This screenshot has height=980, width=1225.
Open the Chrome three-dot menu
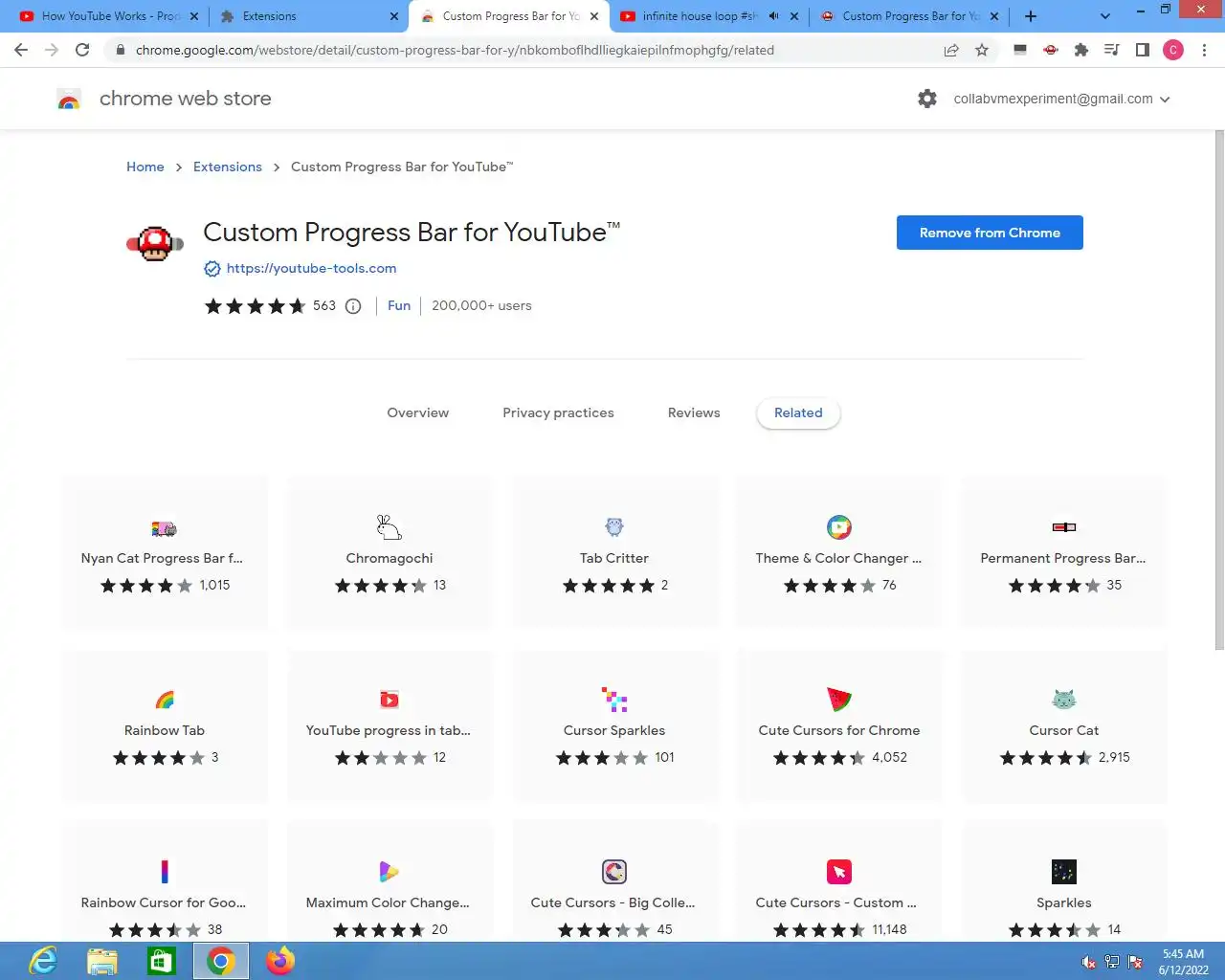[x=1204, y=50]
